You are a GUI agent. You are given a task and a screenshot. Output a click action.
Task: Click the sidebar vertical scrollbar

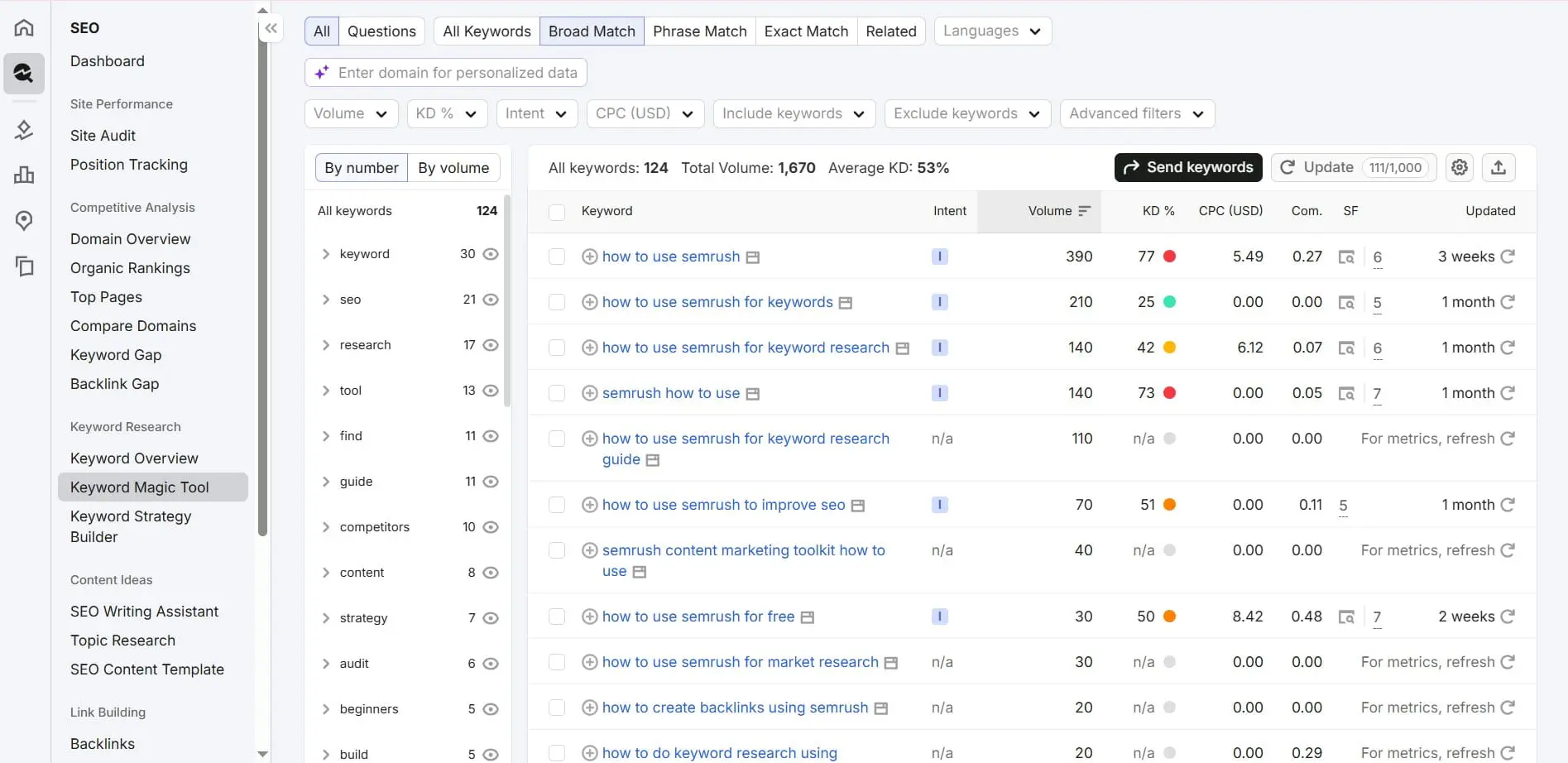click(263, 277)
